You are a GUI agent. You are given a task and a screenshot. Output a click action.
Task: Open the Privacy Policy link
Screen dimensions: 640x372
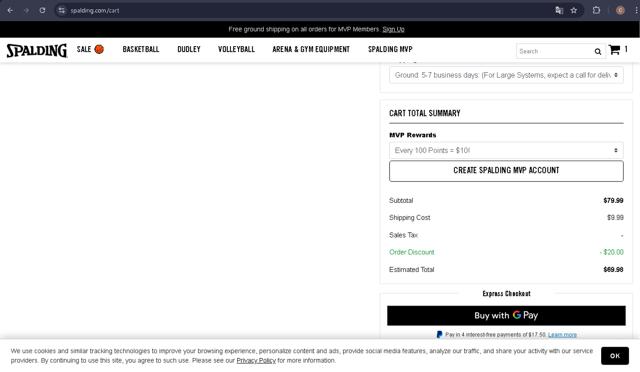point(256,361)
